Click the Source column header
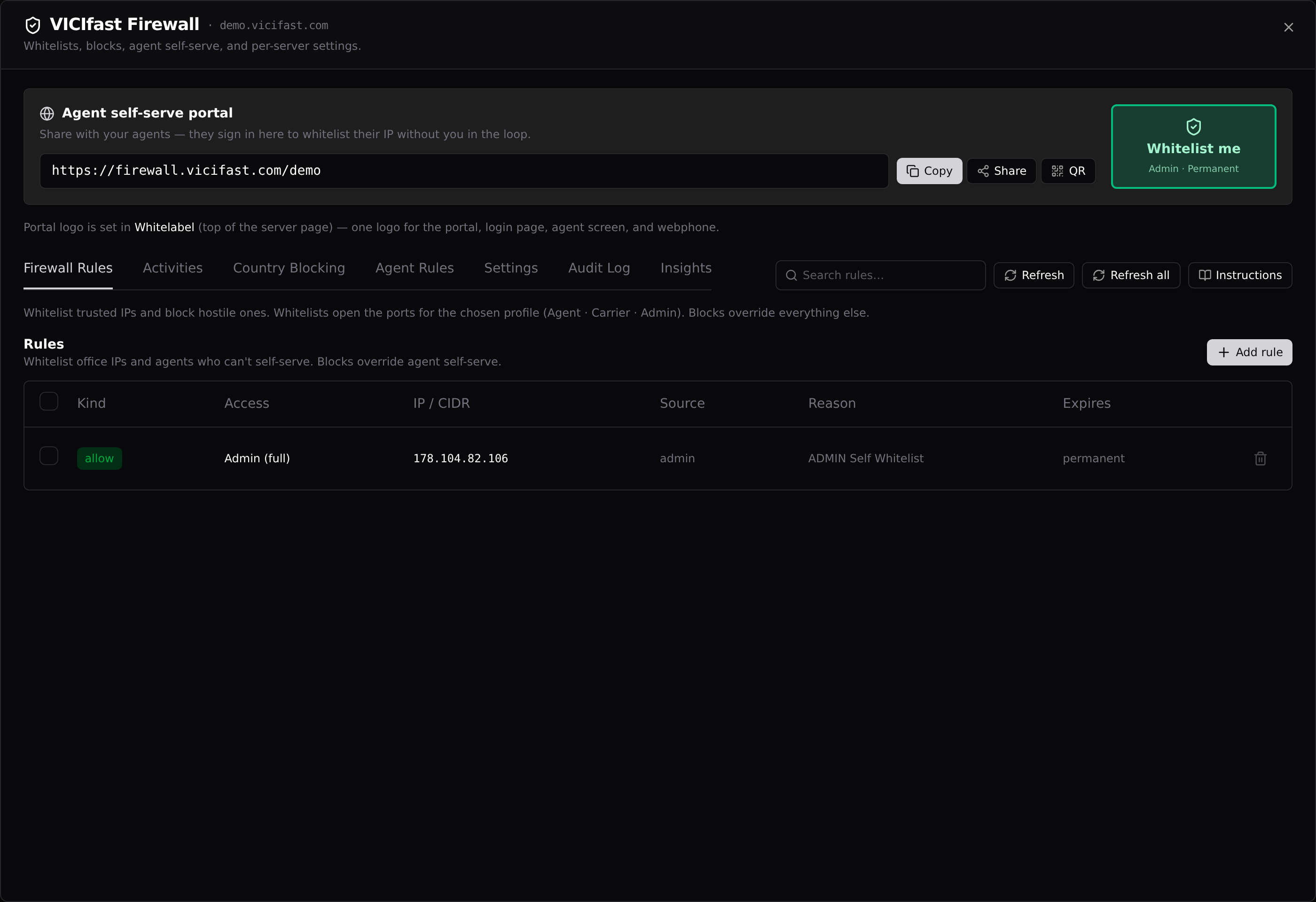The image size is (1316, 902). click(682, 403)
